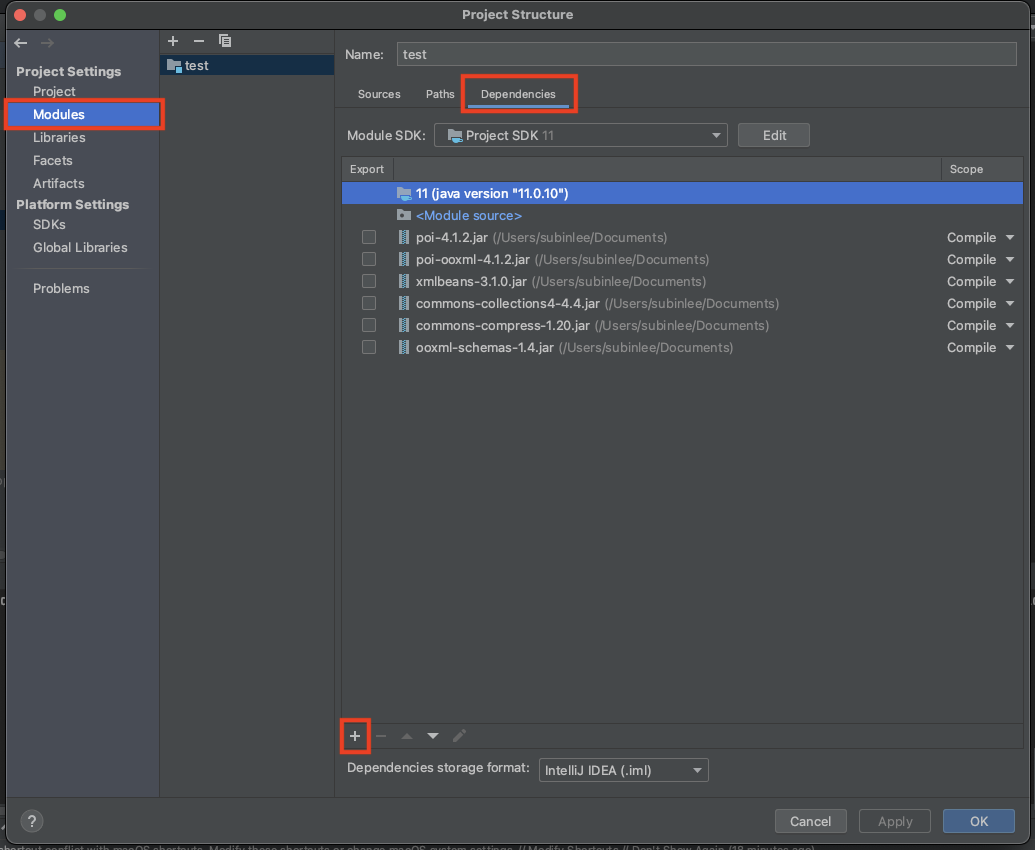Click the poi-ooxml-4.1.2.jar library icon

tap(403, 259)
